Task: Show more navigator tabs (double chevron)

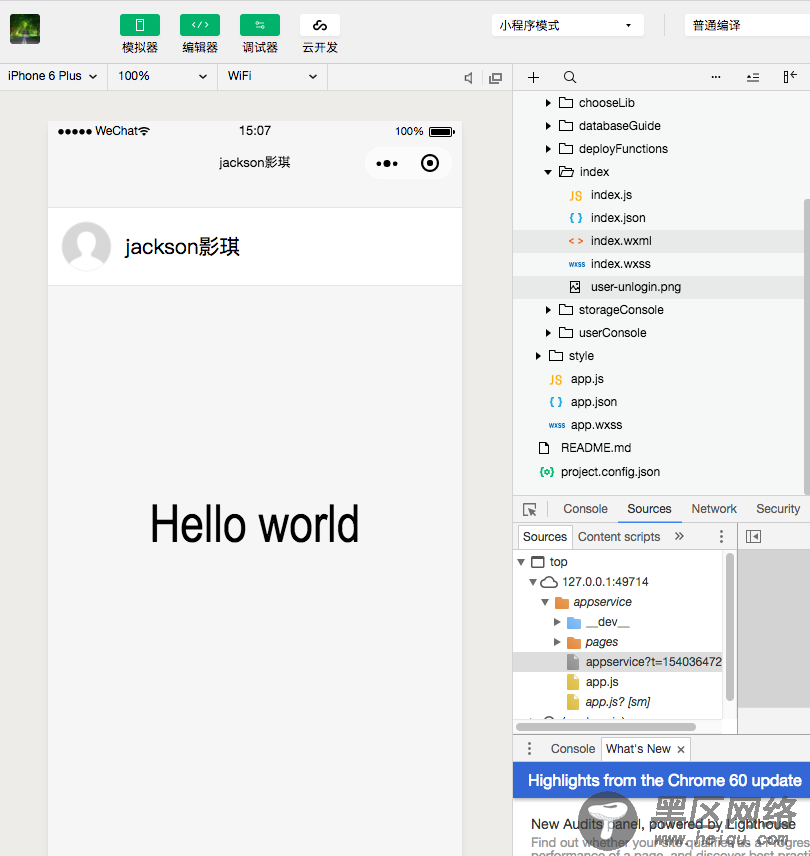Action: coord(679,536)
